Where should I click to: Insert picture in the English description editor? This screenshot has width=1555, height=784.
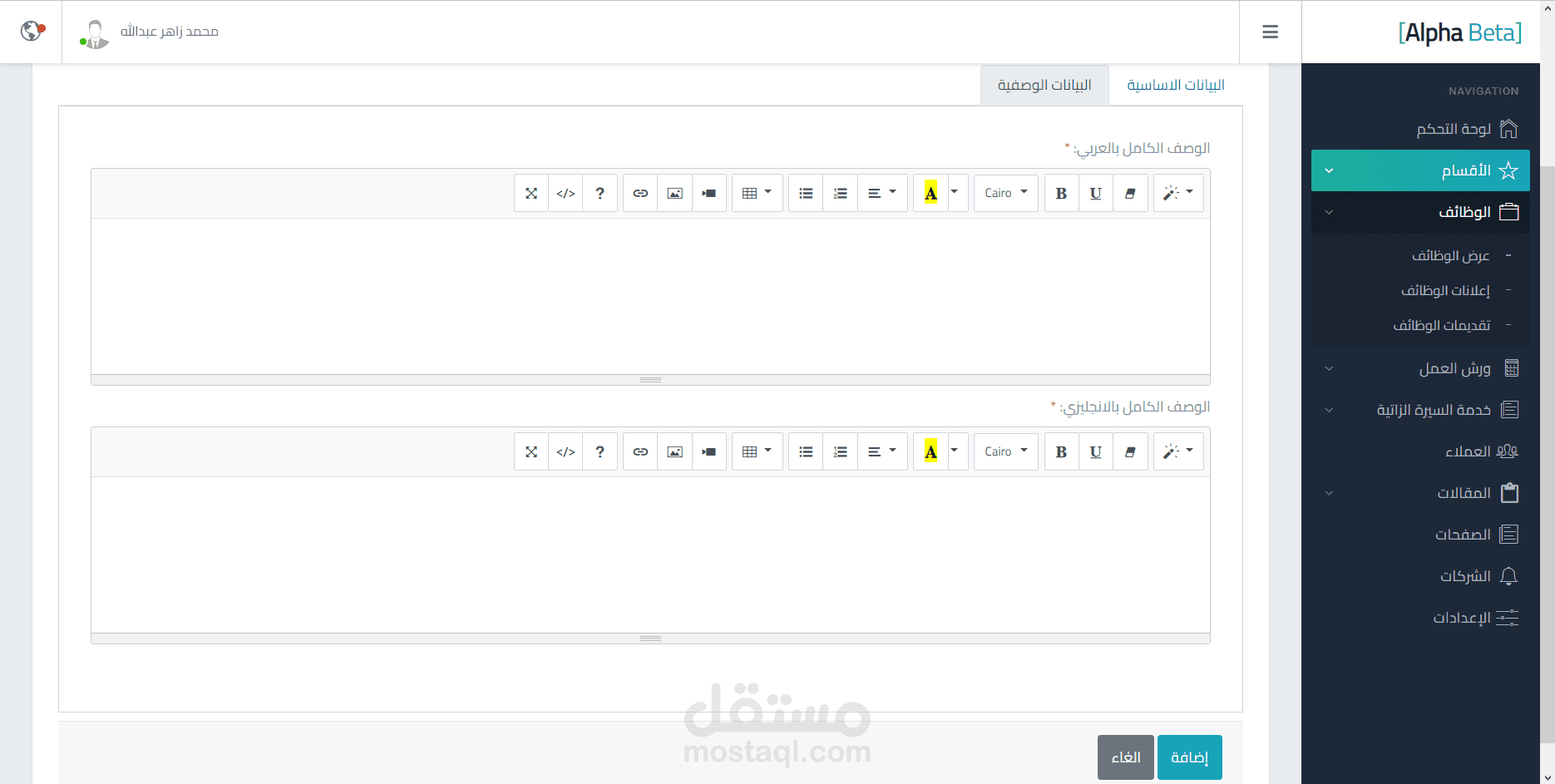pyautogui.click(x=675, y=451)
